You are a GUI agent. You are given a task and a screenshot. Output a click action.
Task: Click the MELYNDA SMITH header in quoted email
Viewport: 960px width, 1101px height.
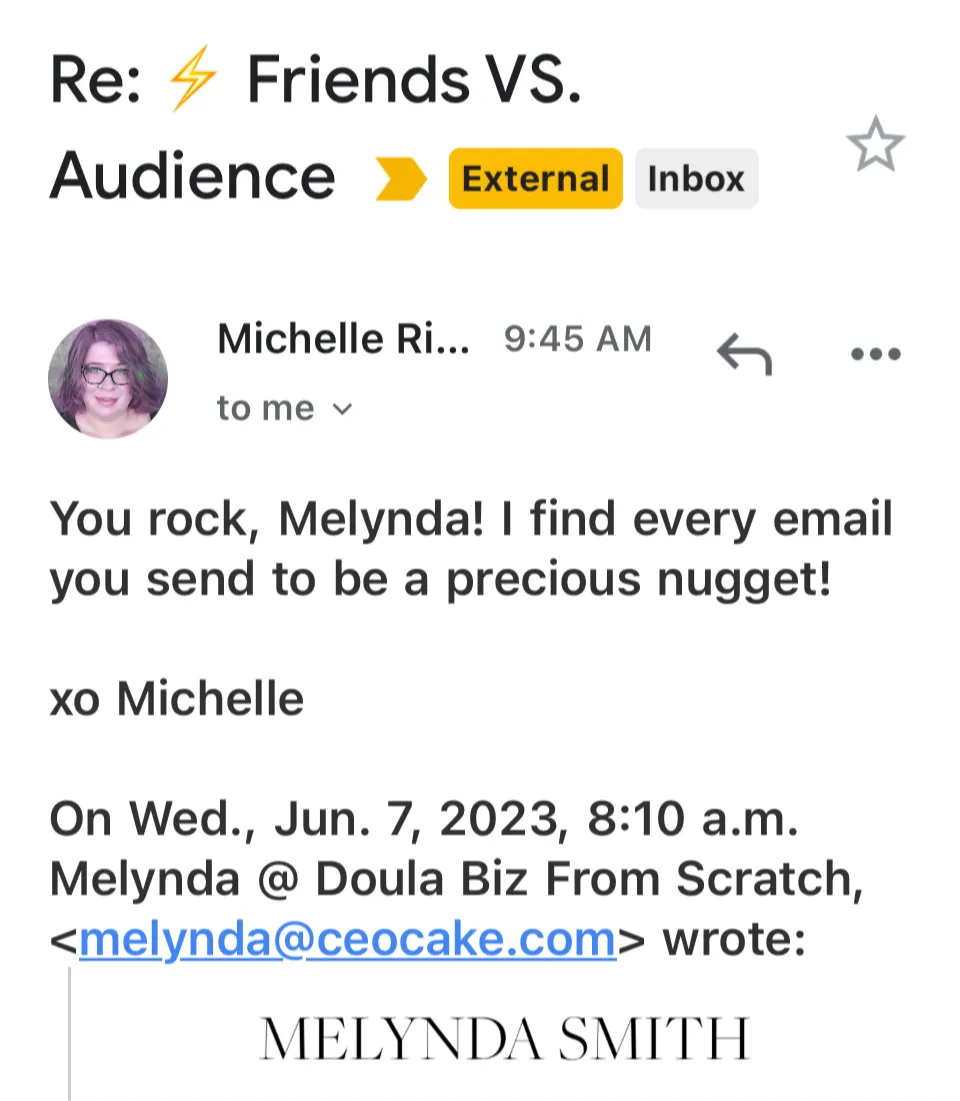tap(505, 1039)
